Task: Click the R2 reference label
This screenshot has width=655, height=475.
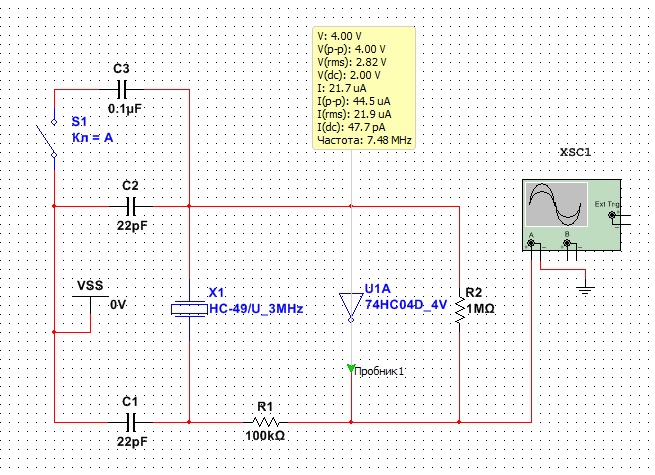Action: click(x=474, y=292)
